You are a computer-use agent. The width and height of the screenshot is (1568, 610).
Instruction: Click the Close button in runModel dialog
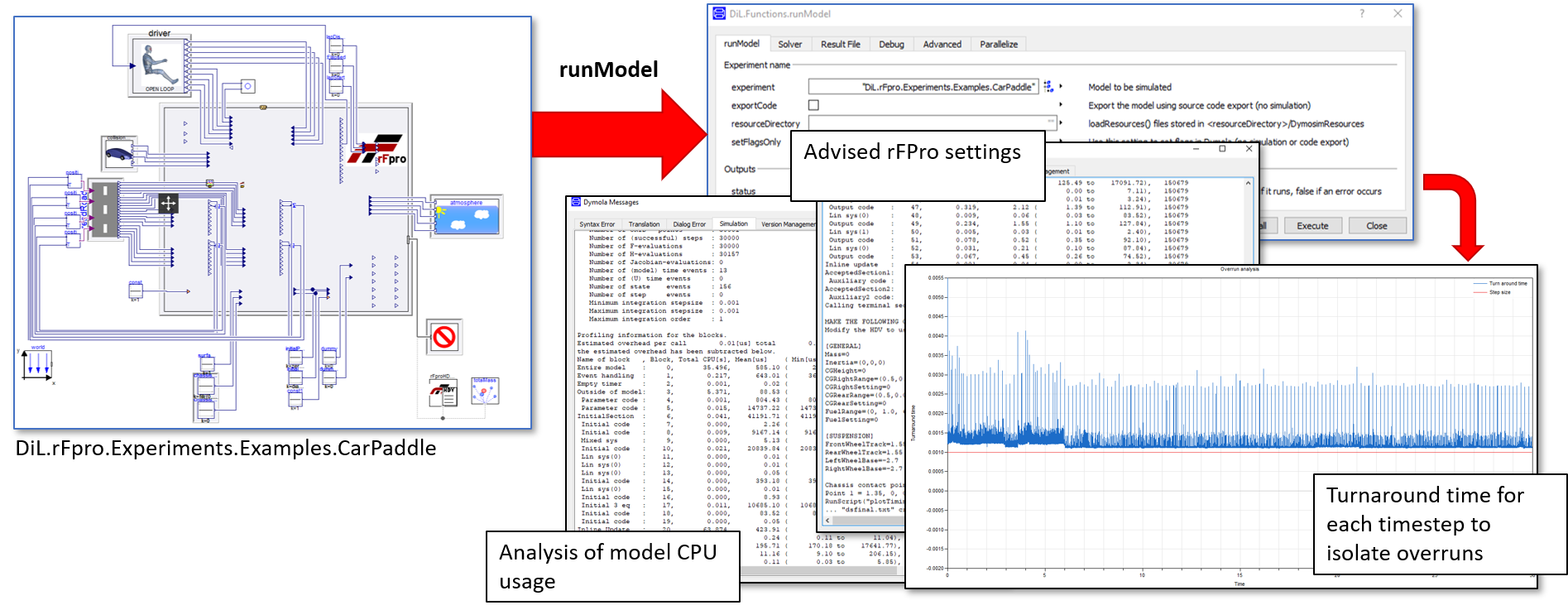1377,225
